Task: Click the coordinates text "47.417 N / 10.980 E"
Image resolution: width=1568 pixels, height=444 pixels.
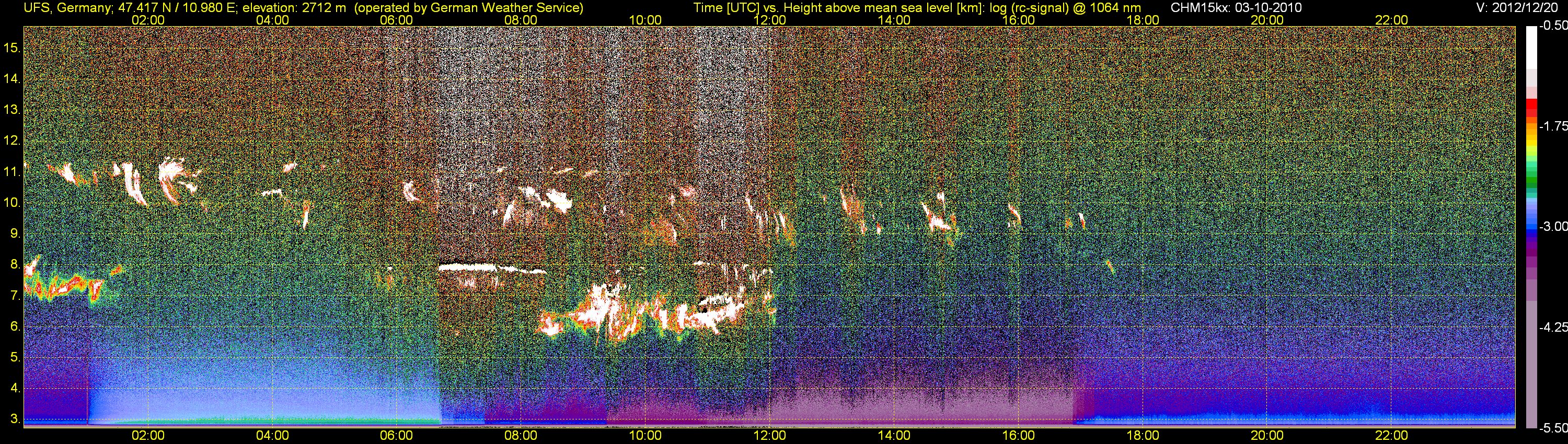Action: click(177, 8)
